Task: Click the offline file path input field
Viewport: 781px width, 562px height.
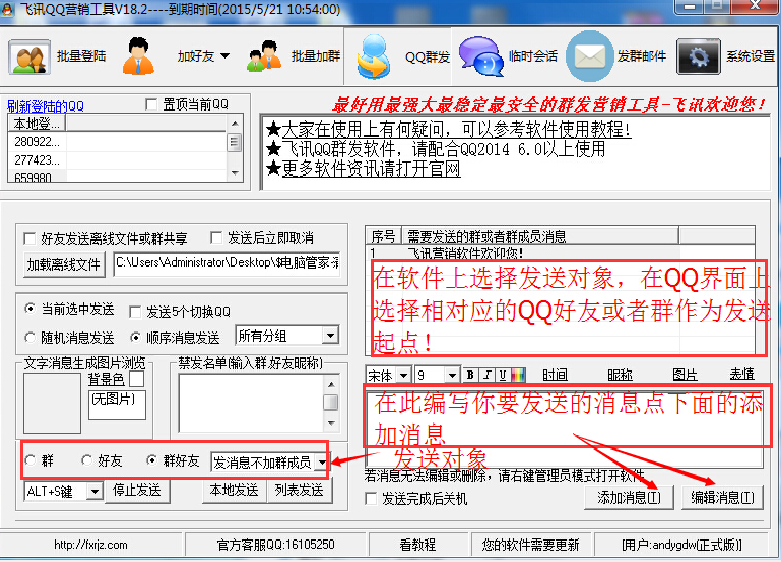Action: coord(227,263)
